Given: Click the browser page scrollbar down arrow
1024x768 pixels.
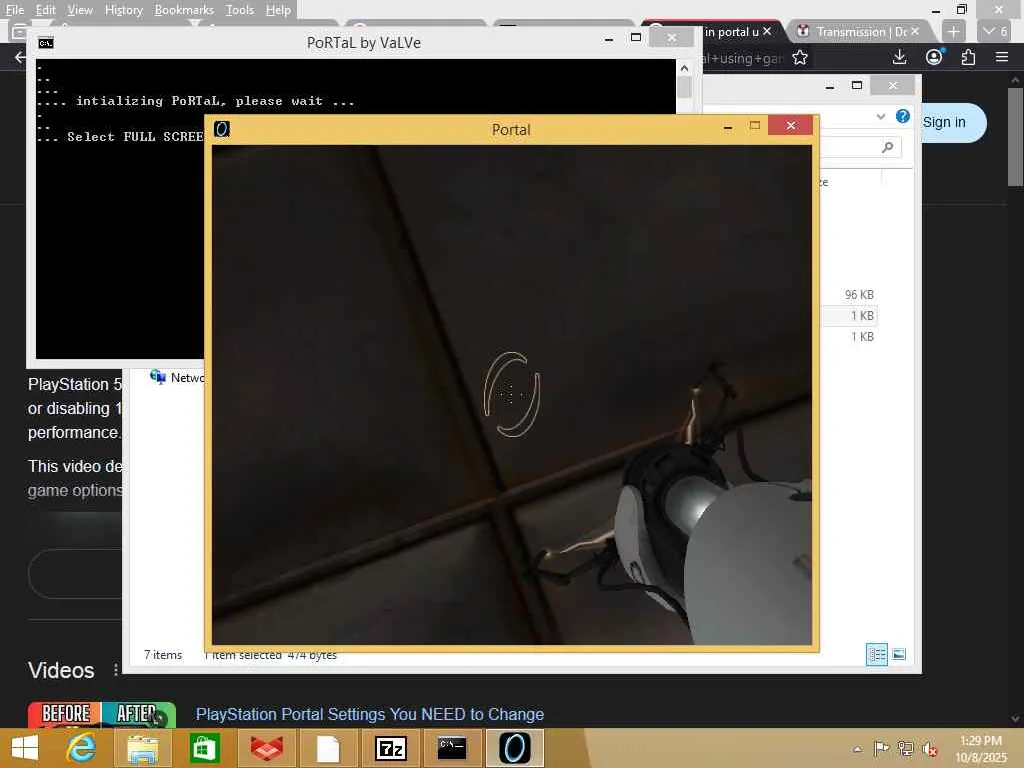Looking at the screenshot, I should click(x=1015, y=718).
